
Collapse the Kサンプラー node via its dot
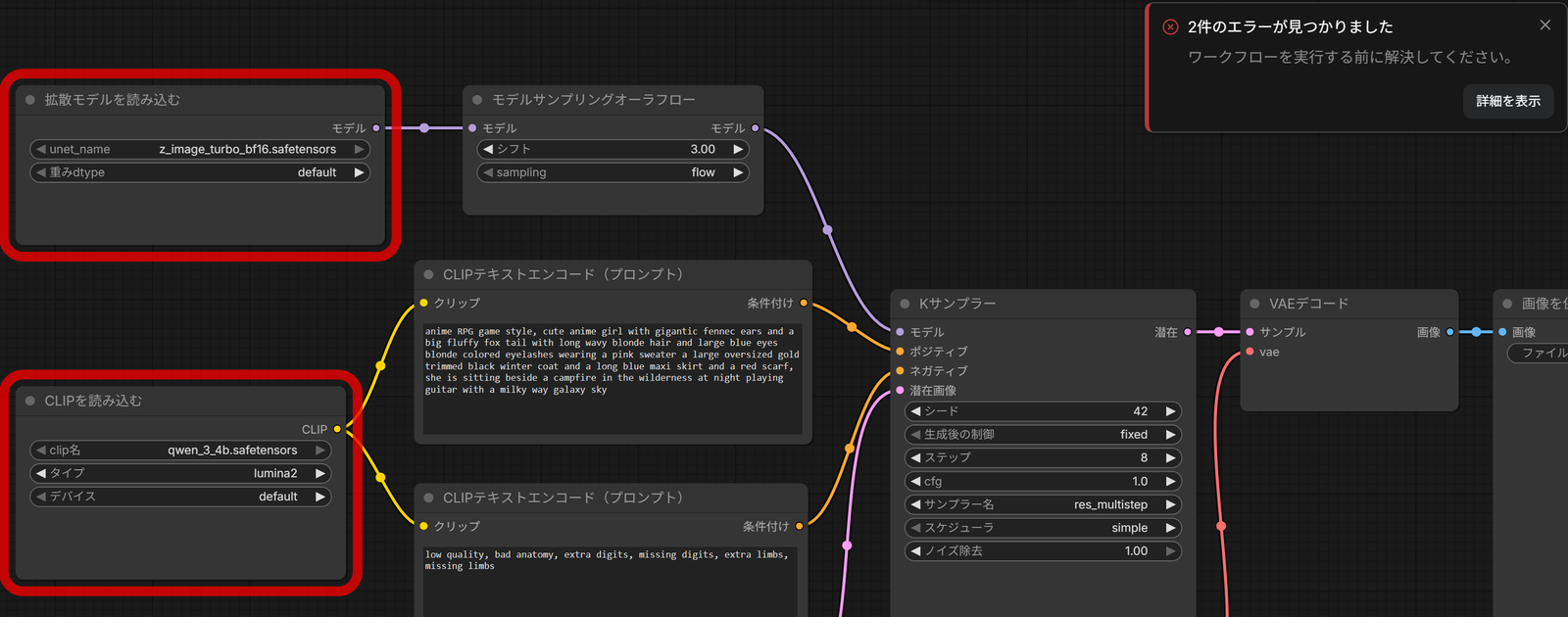[905, 304]
